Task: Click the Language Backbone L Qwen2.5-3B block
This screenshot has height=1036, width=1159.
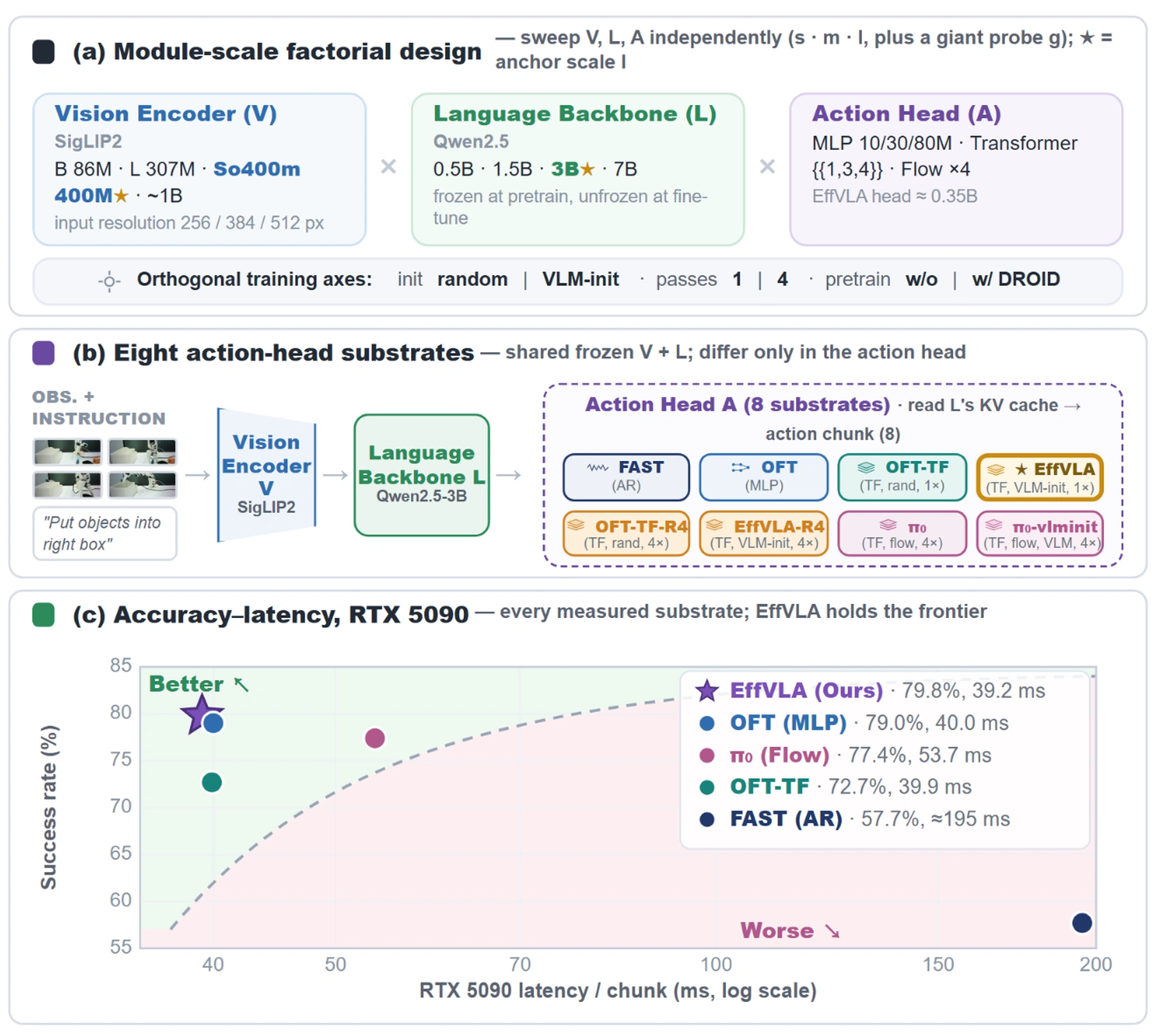Action: [421, 475]
